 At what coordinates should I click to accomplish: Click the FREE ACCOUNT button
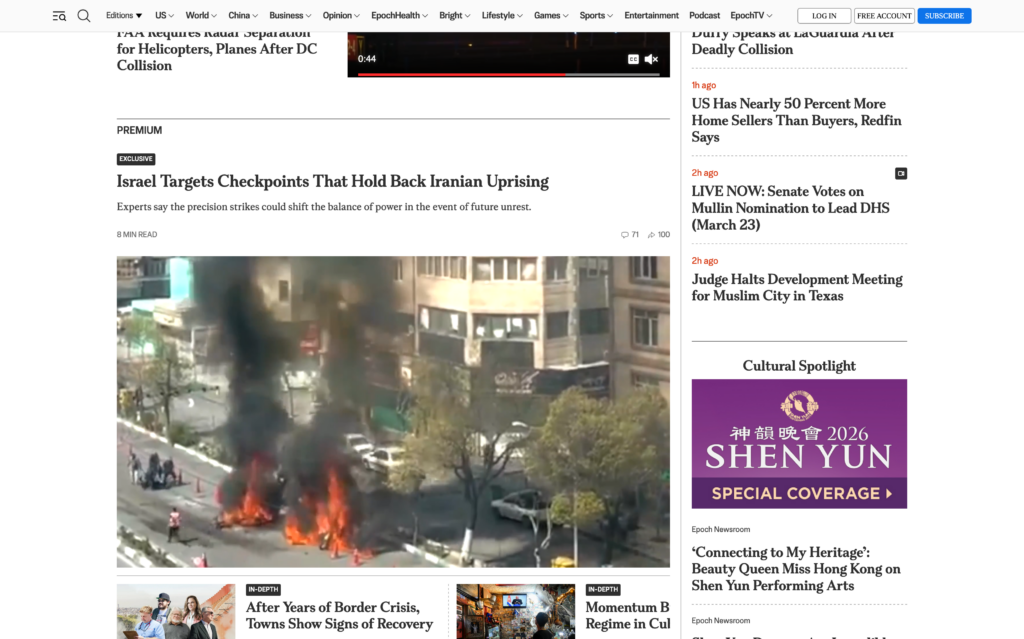coord(884,16)
